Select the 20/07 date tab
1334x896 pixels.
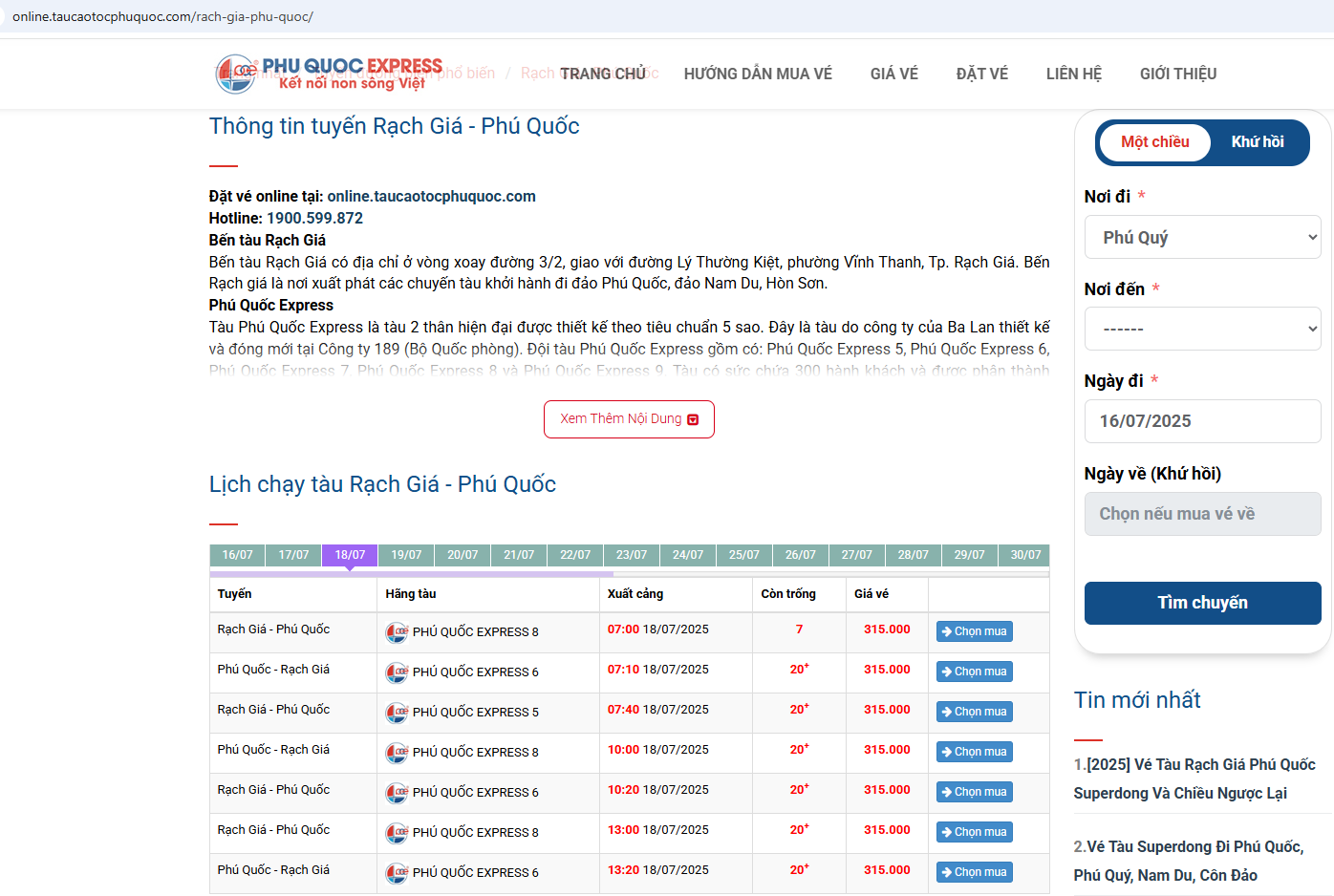(463, 555)
